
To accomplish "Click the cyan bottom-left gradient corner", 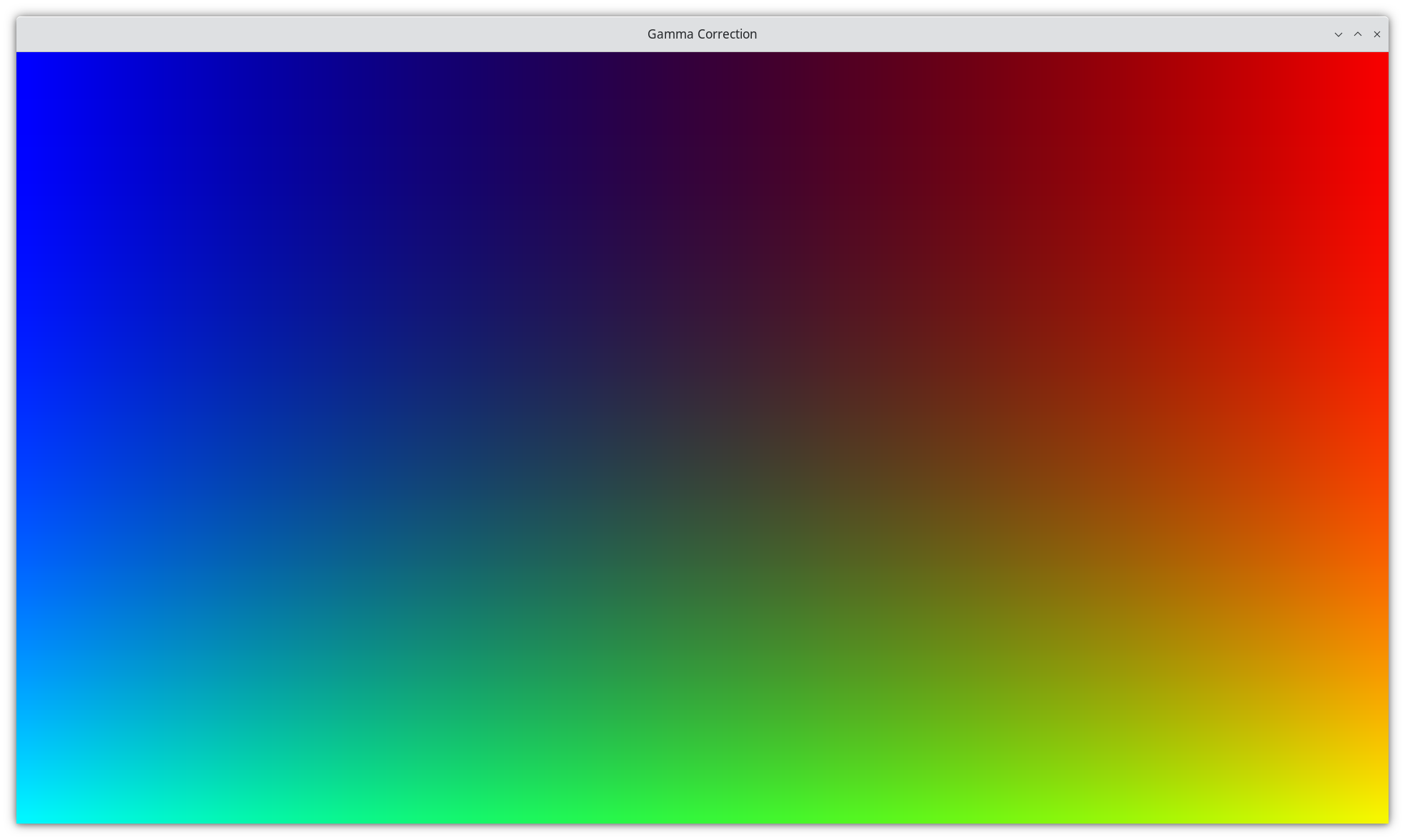I will [x=29, y=811].
